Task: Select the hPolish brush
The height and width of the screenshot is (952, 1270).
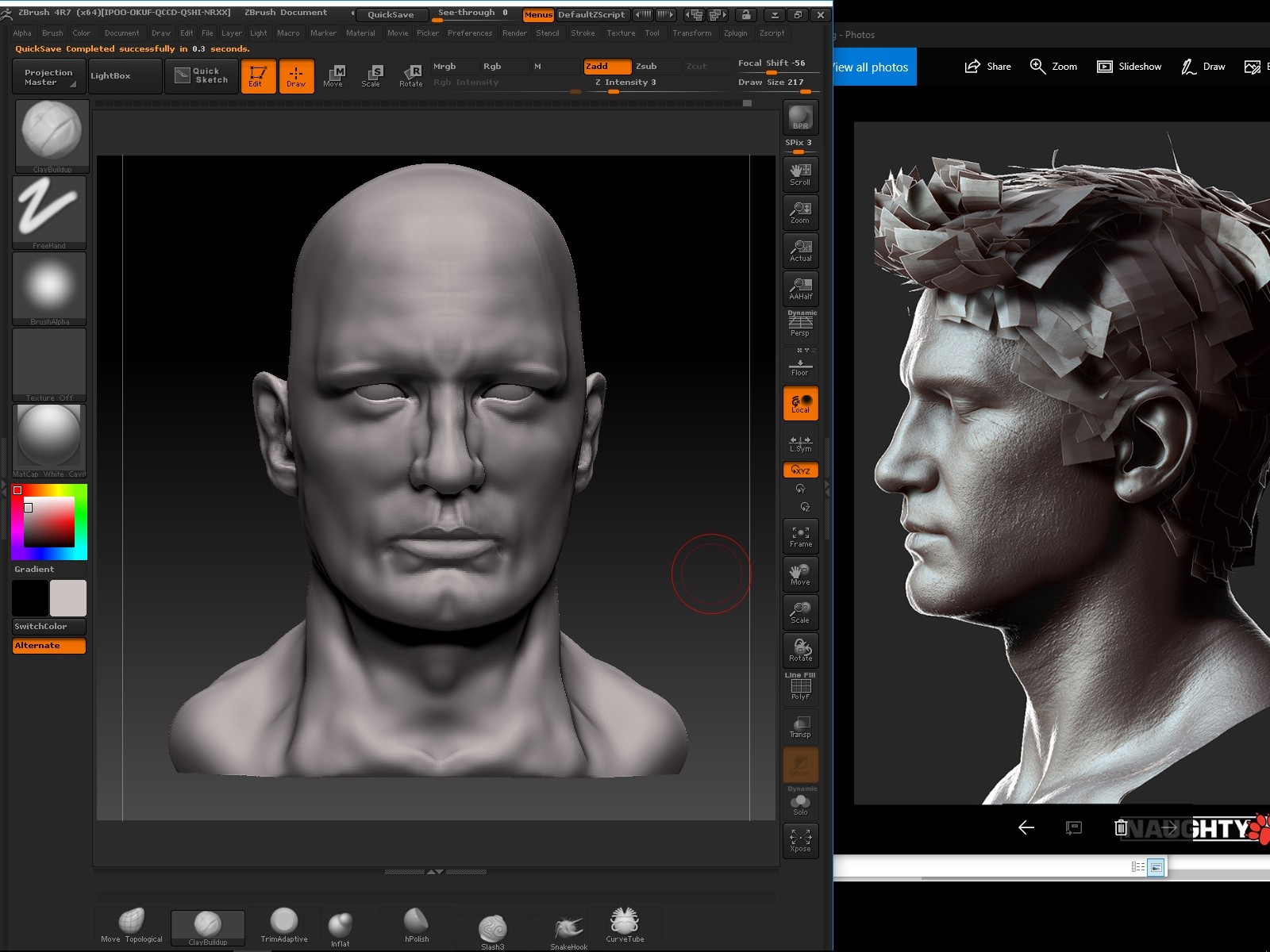Action: click(414, 924)
